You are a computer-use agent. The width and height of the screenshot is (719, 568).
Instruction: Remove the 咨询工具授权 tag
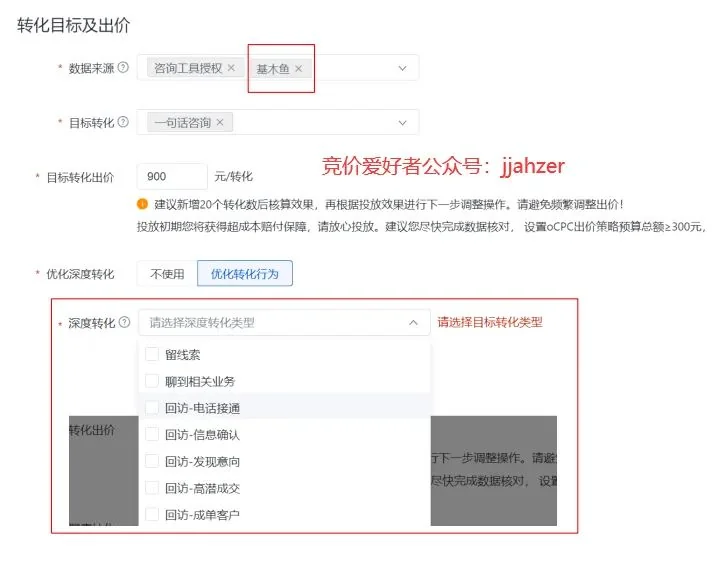pos(231,68)
